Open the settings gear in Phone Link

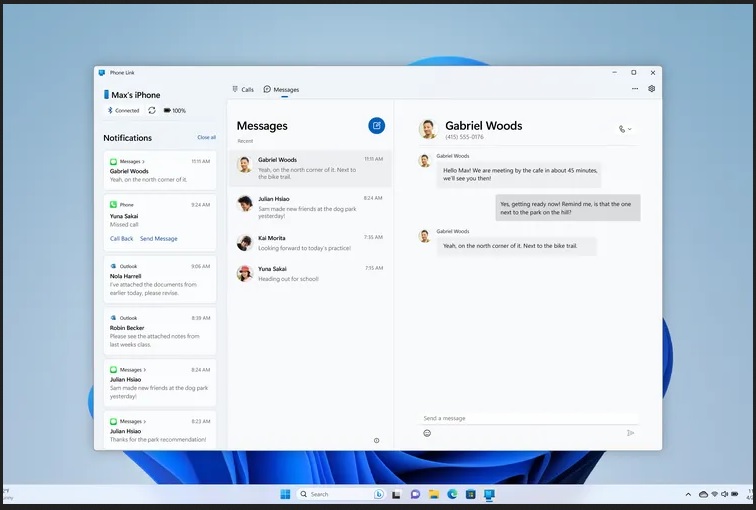651,89
